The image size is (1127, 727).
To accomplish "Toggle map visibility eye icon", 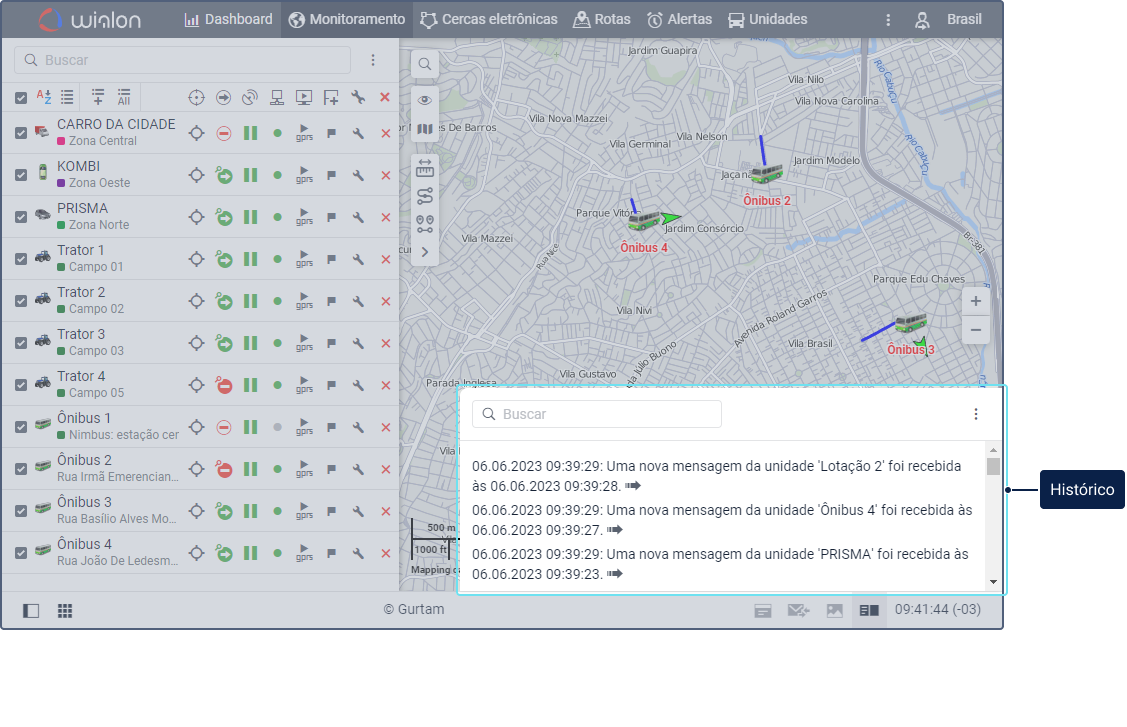I will [x=425, y=100].
